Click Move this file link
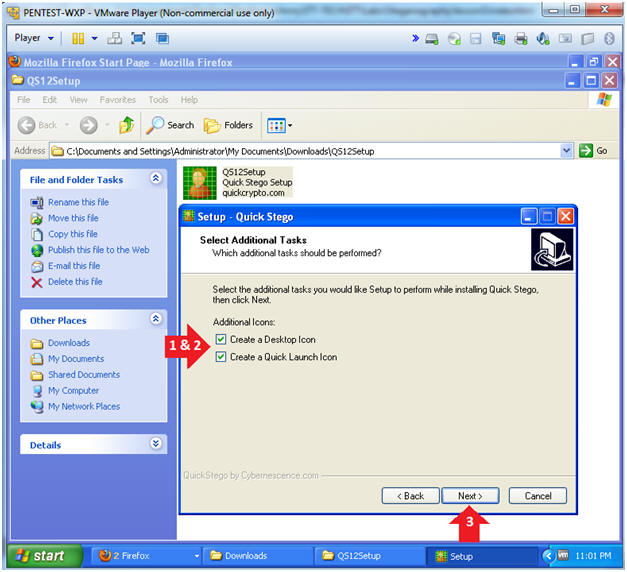627x572 pixels. tap(73, 218)
